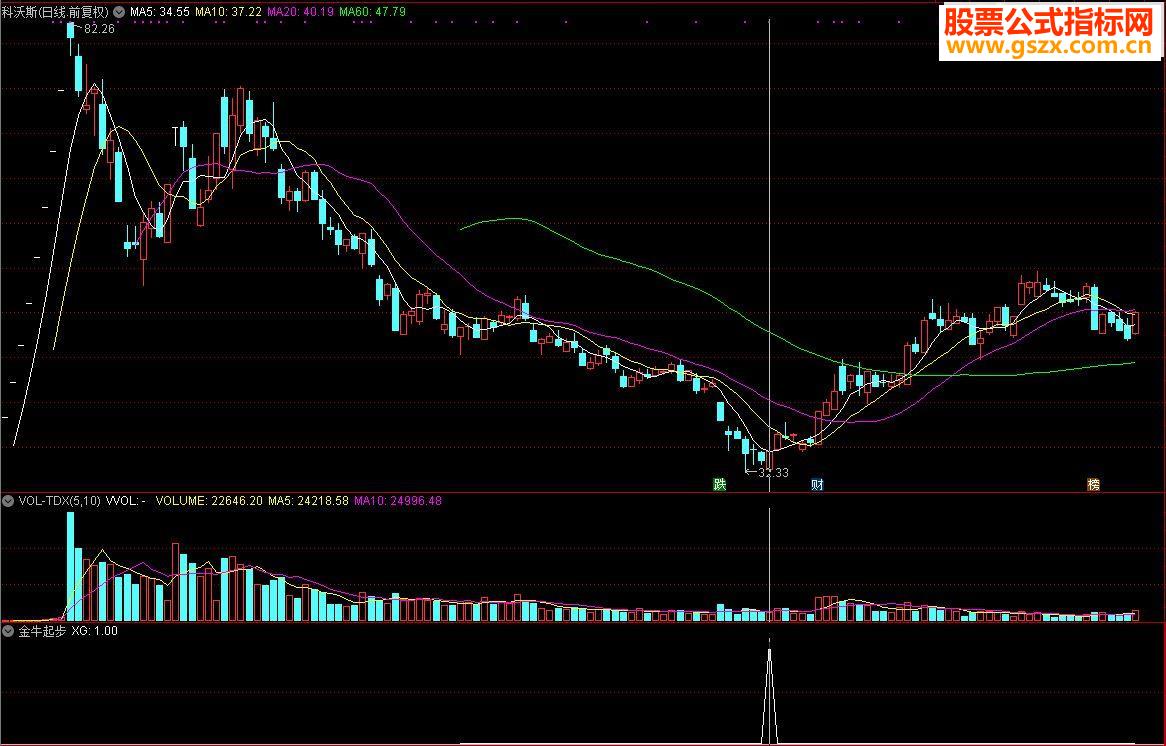Click the 金牛起步 indicator name
1166x746 pixels.
(x=42, y=631)
